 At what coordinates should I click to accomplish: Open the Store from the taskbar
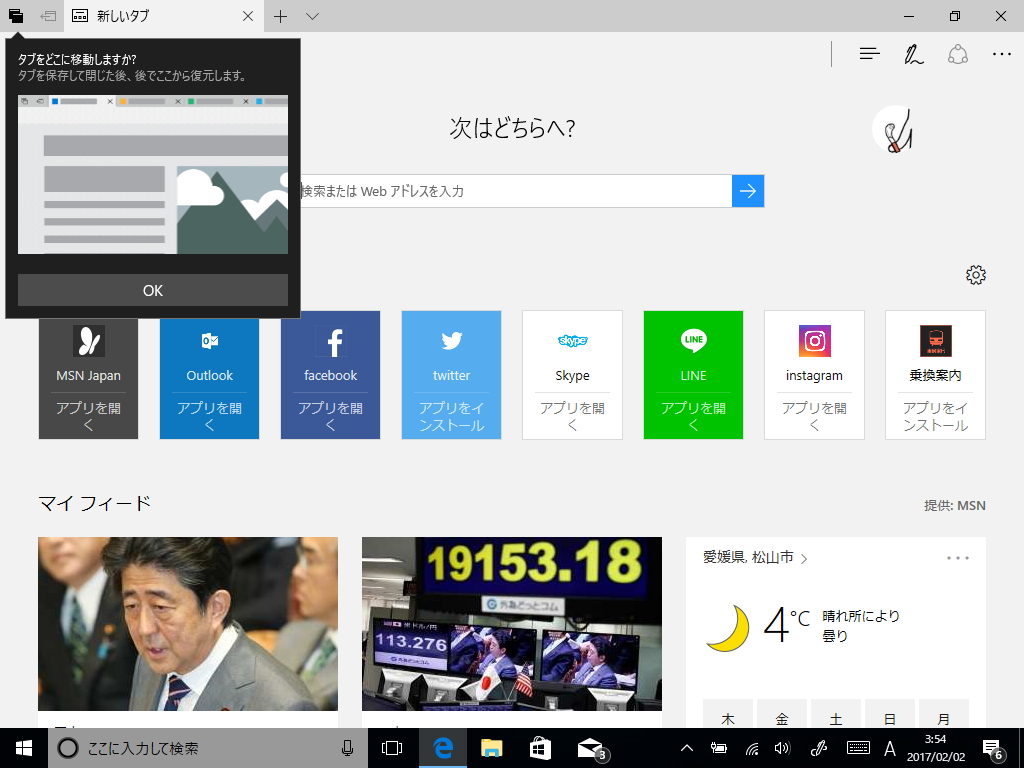(x=540, y=748)
